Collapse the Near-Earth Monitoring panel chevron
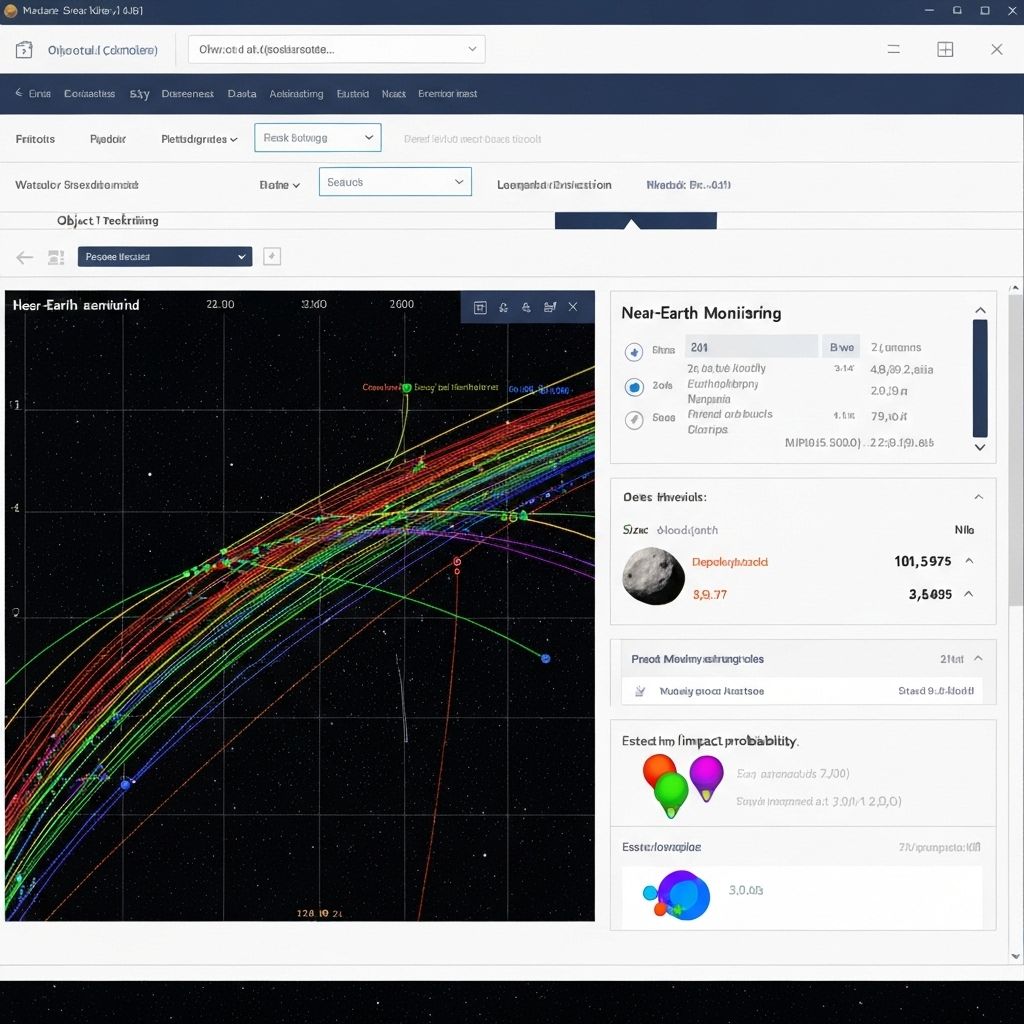Viewport: 1024px width, 1024px height. click(980, 311)
